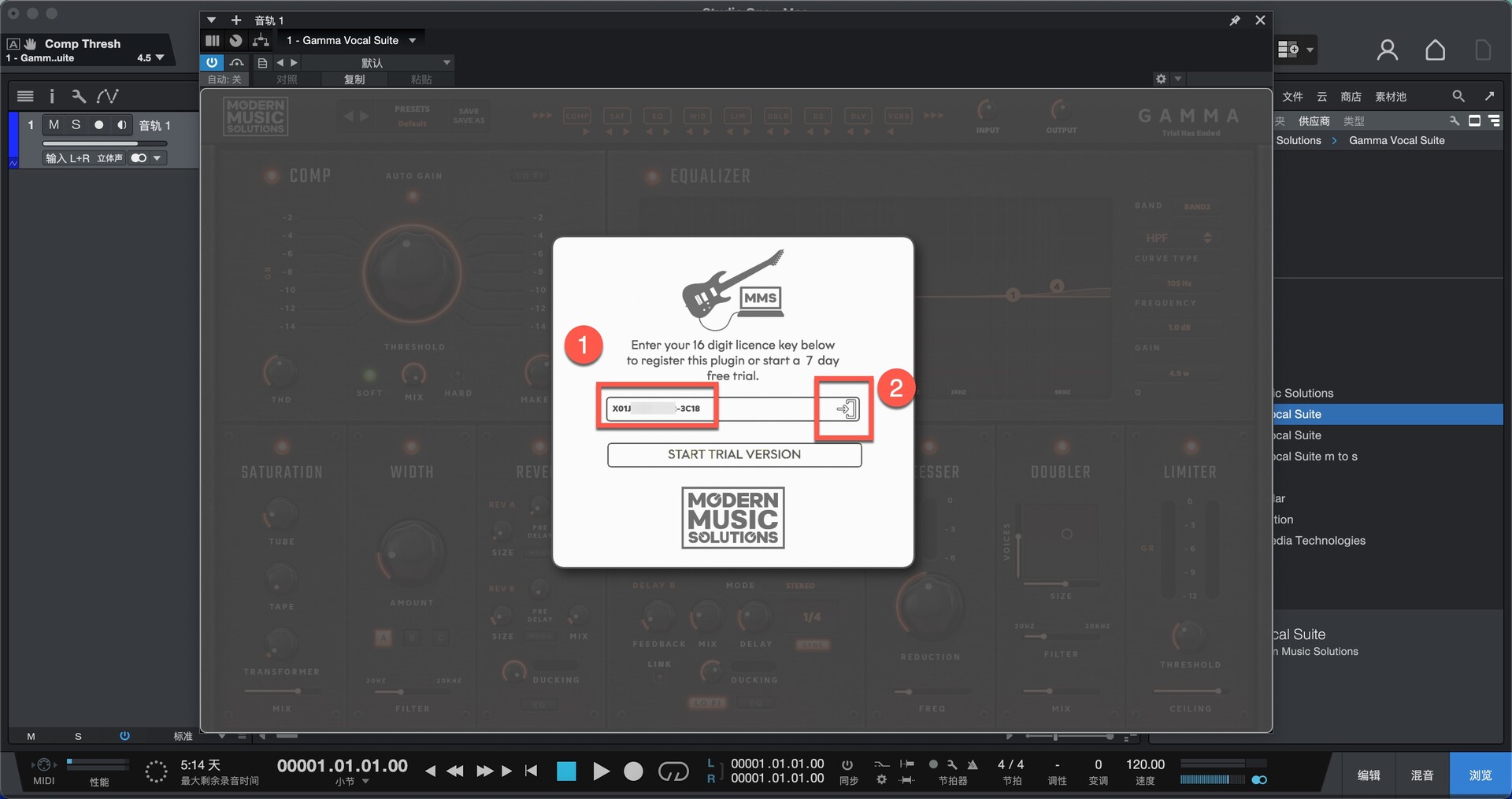Viewport: 1512px width, 799px height.
Task: Show automation with the curve icon
Action: click(108, 96)
